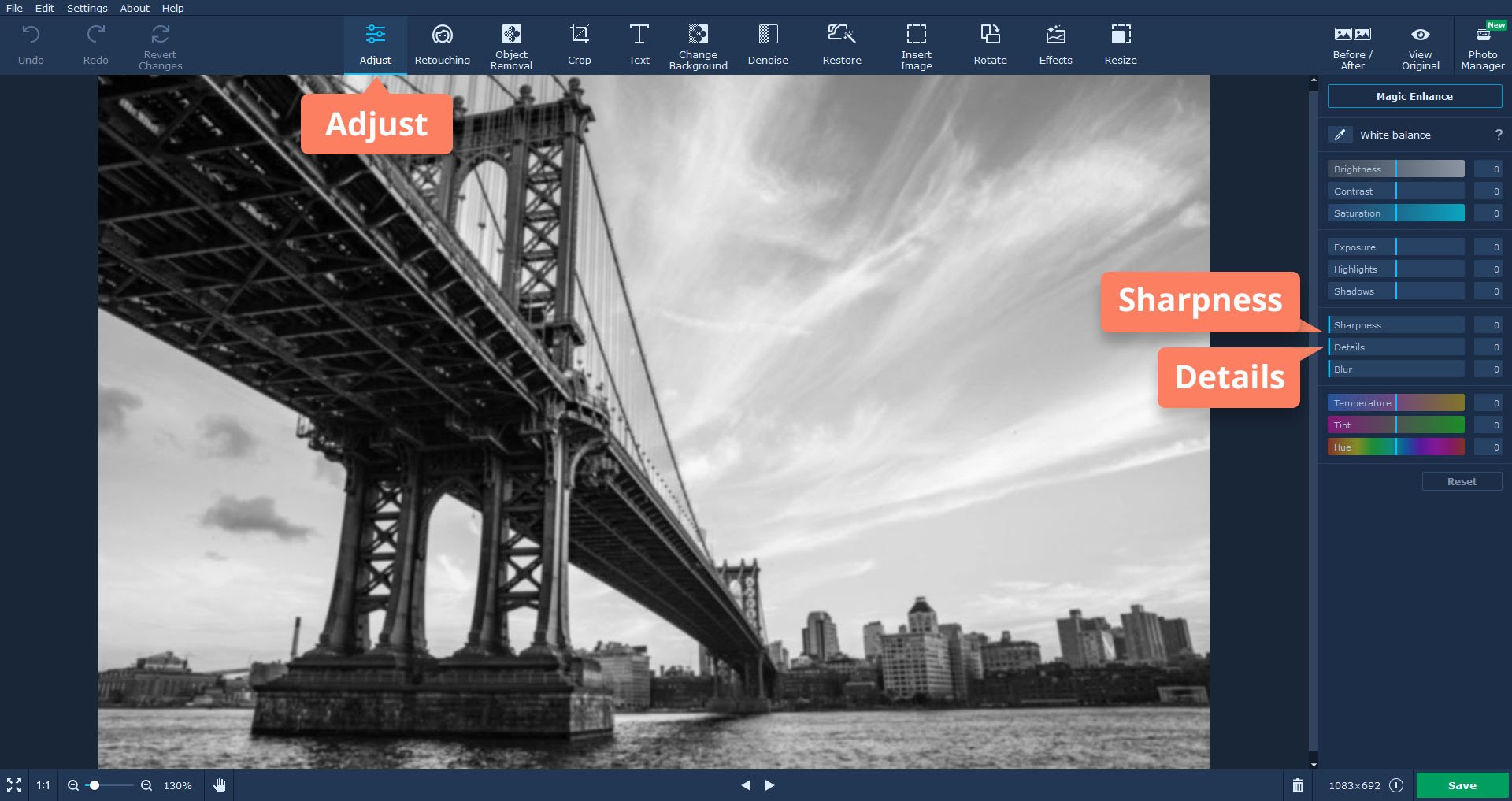Open the File menu
1512x801 pixels.
(14, 8)
